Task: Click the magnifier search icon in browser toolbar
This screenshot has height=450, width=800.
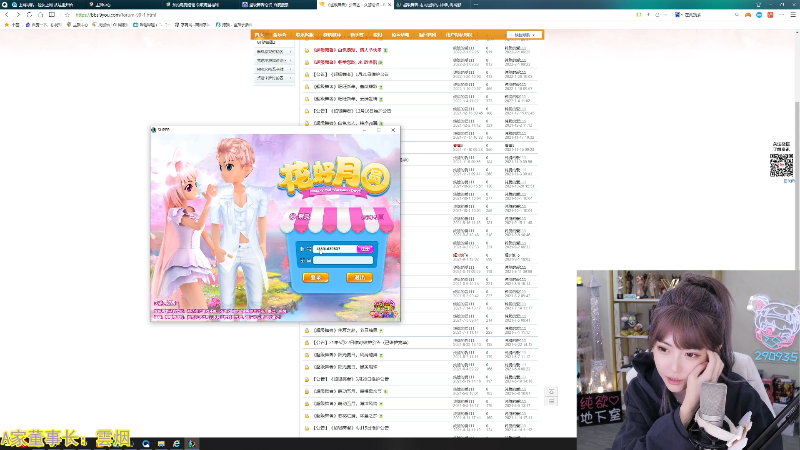Action: click(x=736, y=15)
